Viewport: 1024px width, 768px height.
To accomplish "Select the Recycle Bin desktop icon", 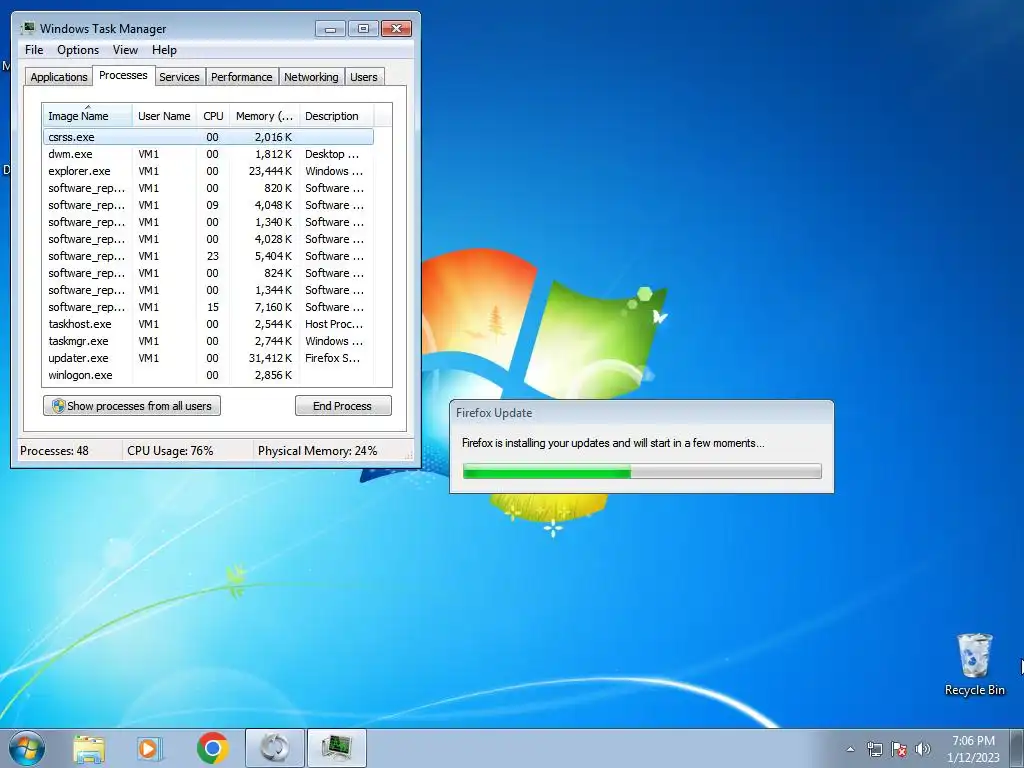I will click(974, 664).
